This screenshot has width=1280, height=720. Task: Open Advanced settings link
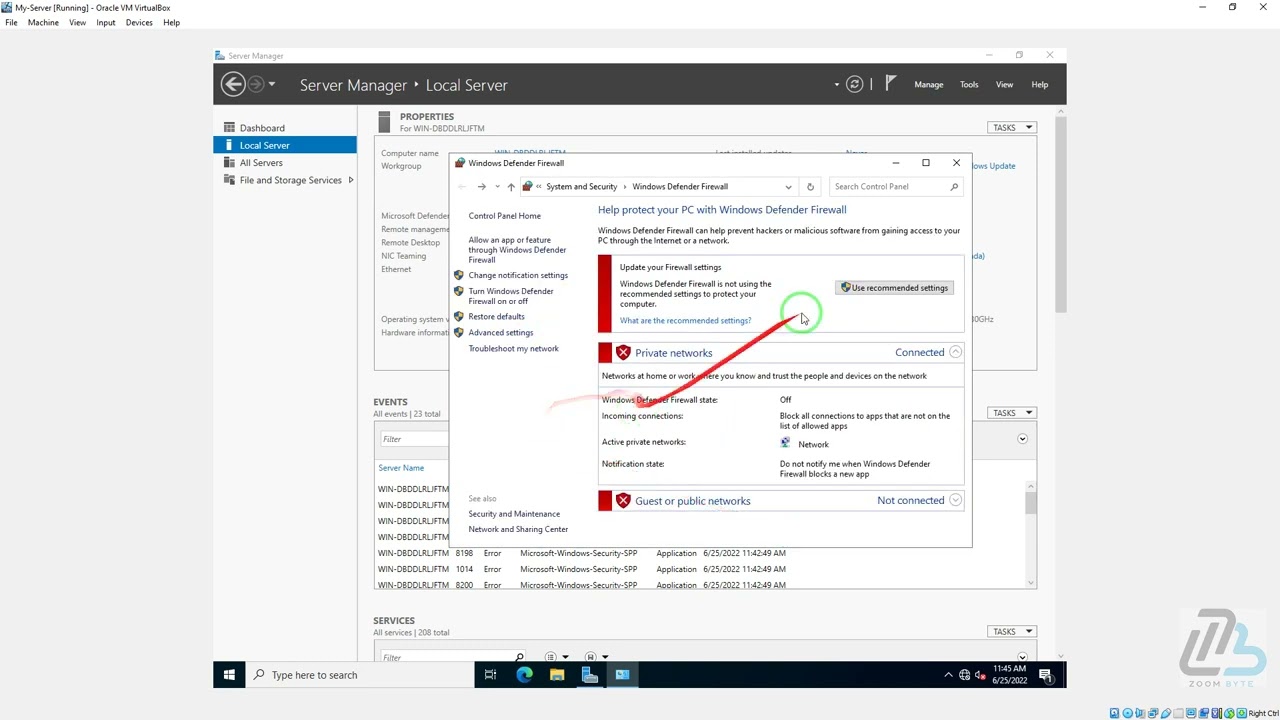point(501,333)
